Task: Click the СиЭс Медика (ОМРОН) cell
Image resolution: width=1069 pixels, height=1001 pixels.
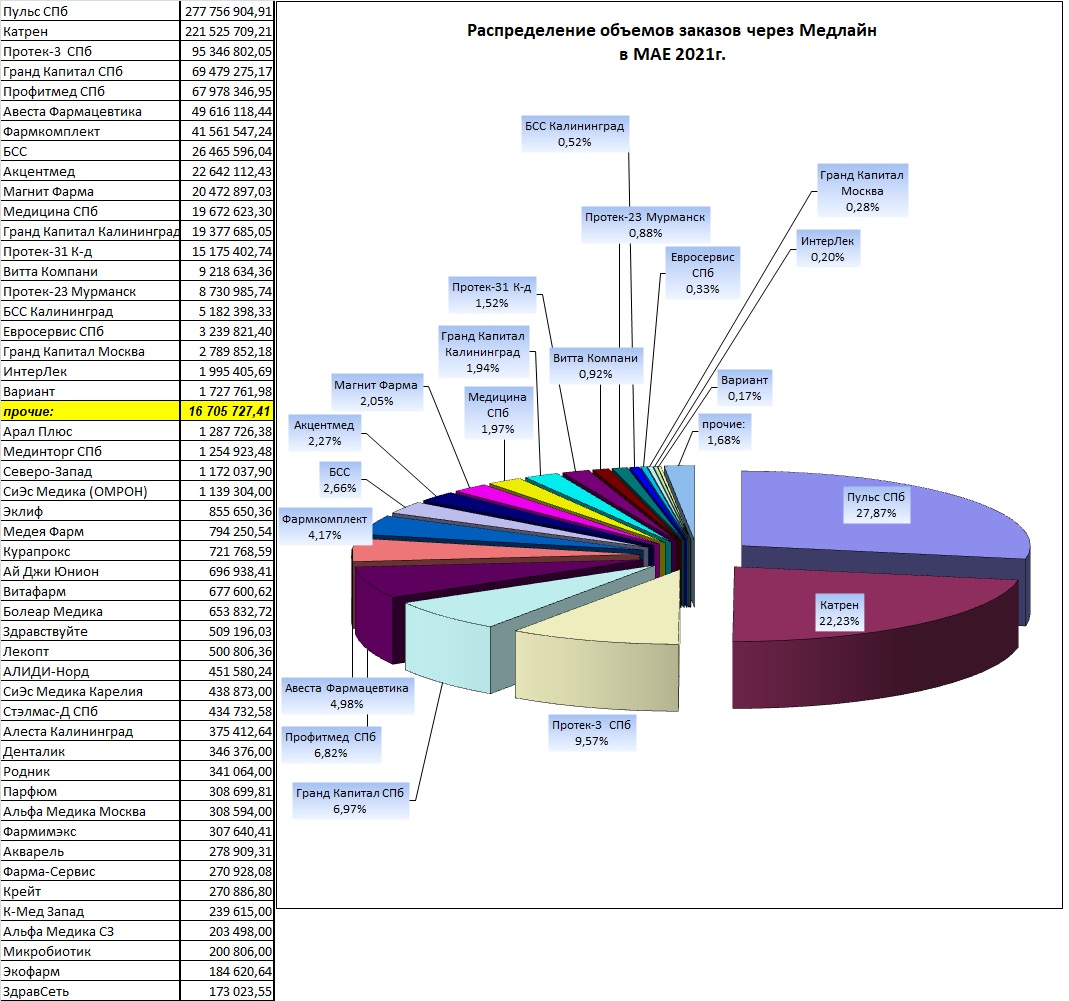Action: [x=90, y=491]
